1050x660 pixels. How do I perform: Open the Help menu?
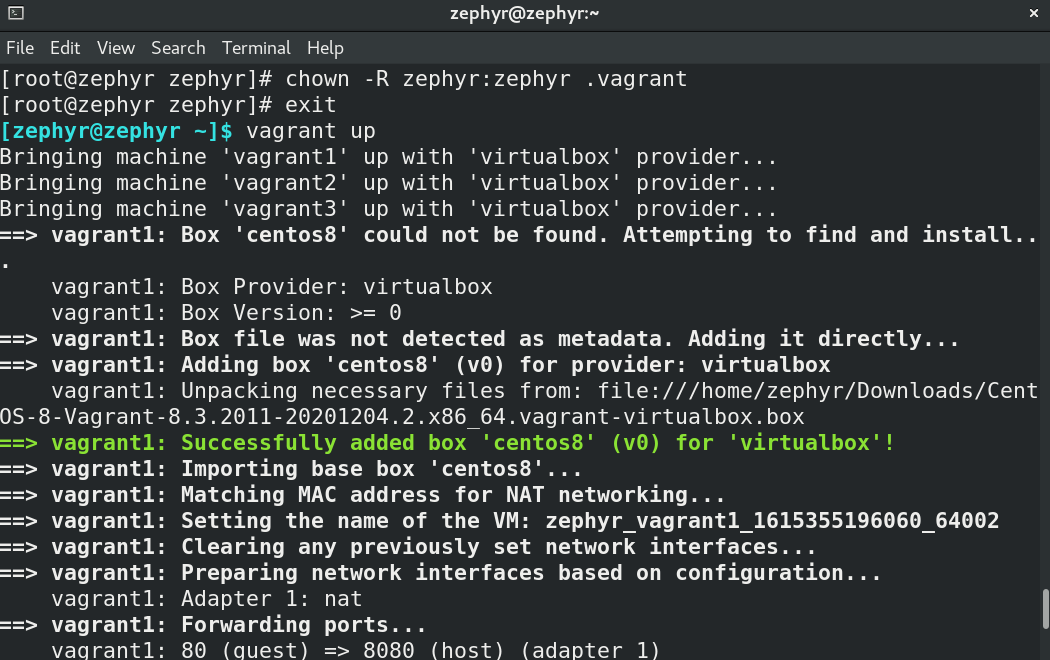325,47
